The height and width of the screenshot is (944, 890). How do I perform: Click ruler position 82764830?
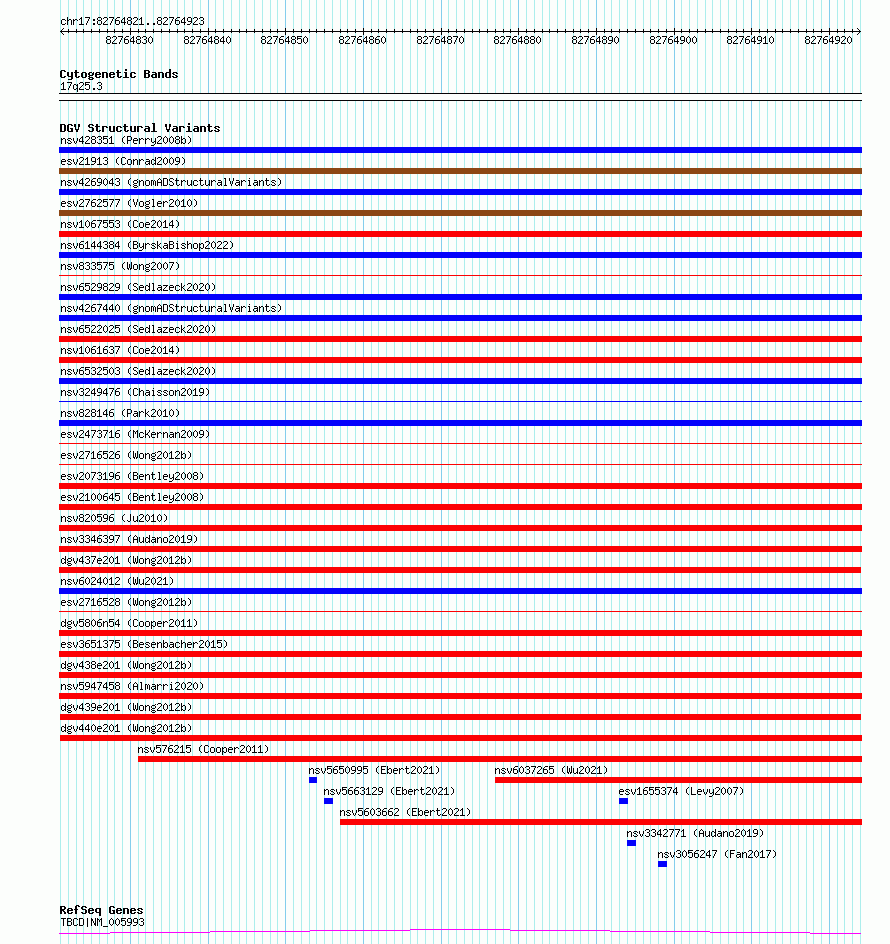point(129,40)
